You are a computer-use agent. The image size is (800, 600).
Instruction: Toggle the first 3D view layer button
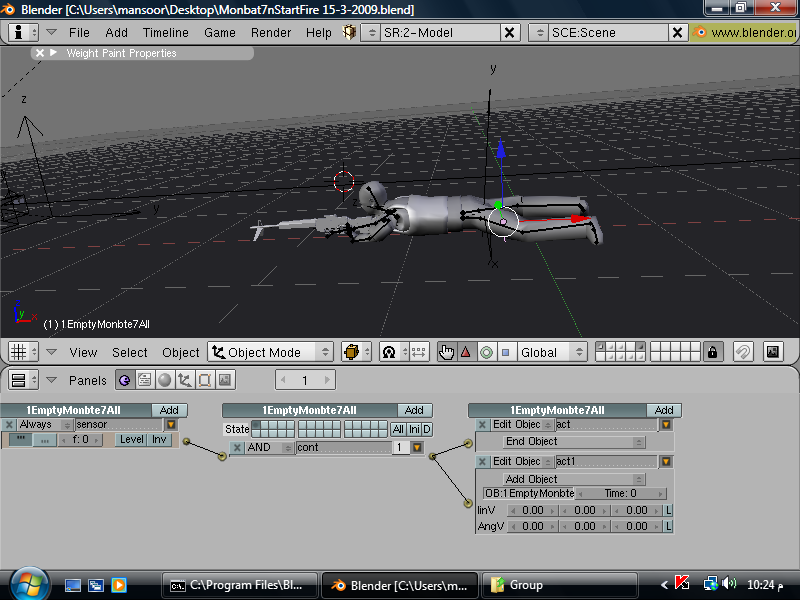[601, 347]
